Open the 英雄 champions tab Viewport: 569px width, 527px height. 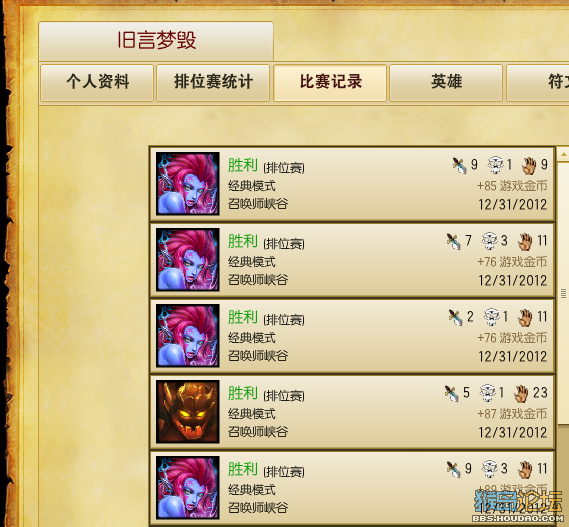446,83
